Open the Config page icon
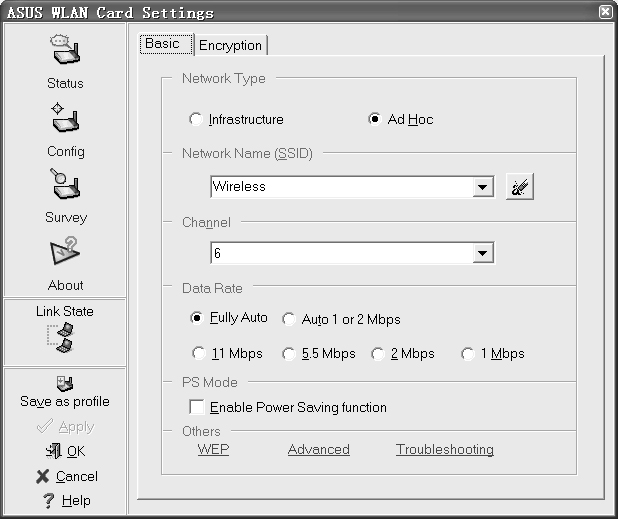The image size is (618, 519). [65, 121]
